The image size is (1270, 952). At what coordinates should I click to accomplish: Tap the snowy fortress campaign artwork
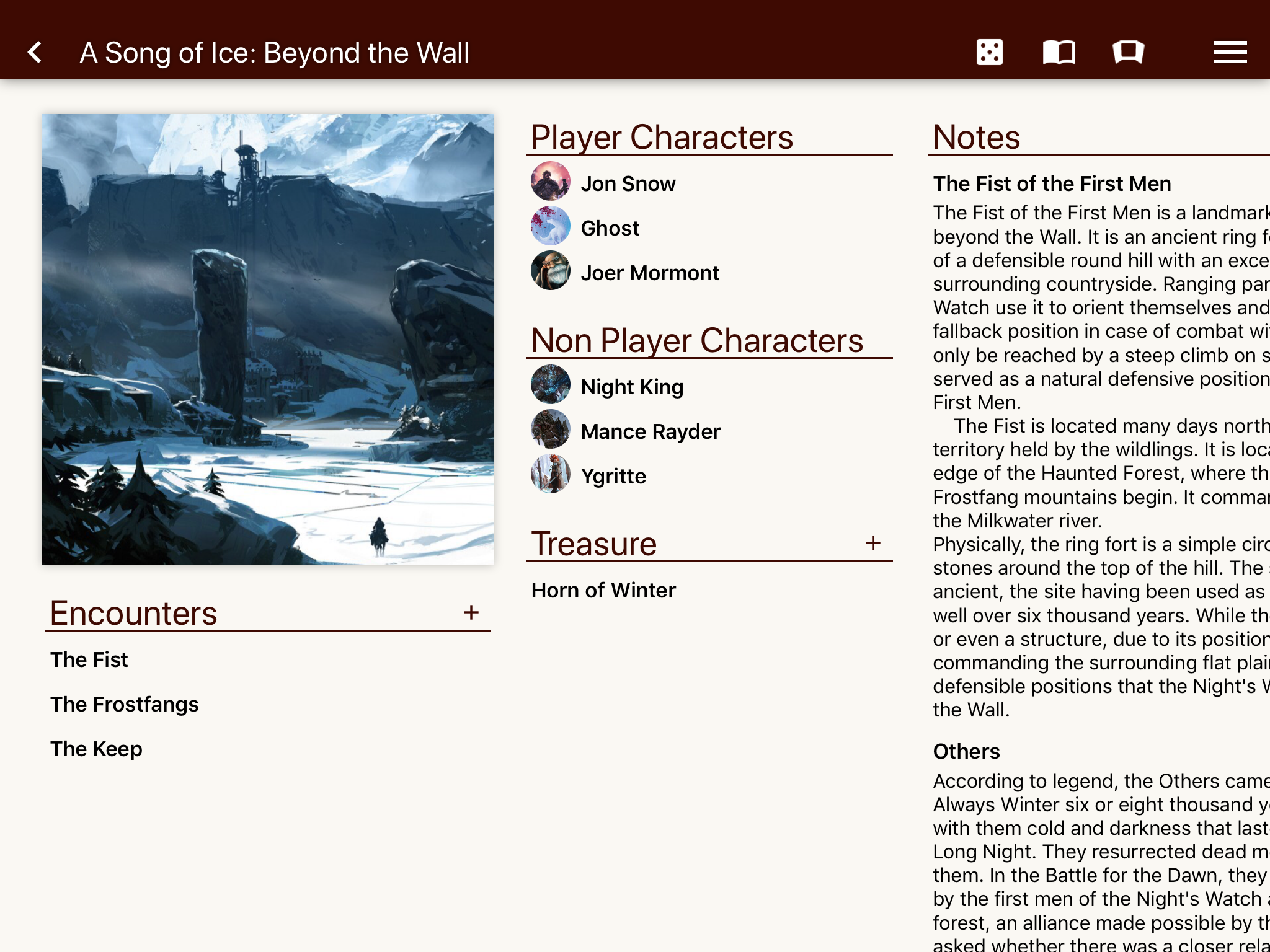(268, 339)
